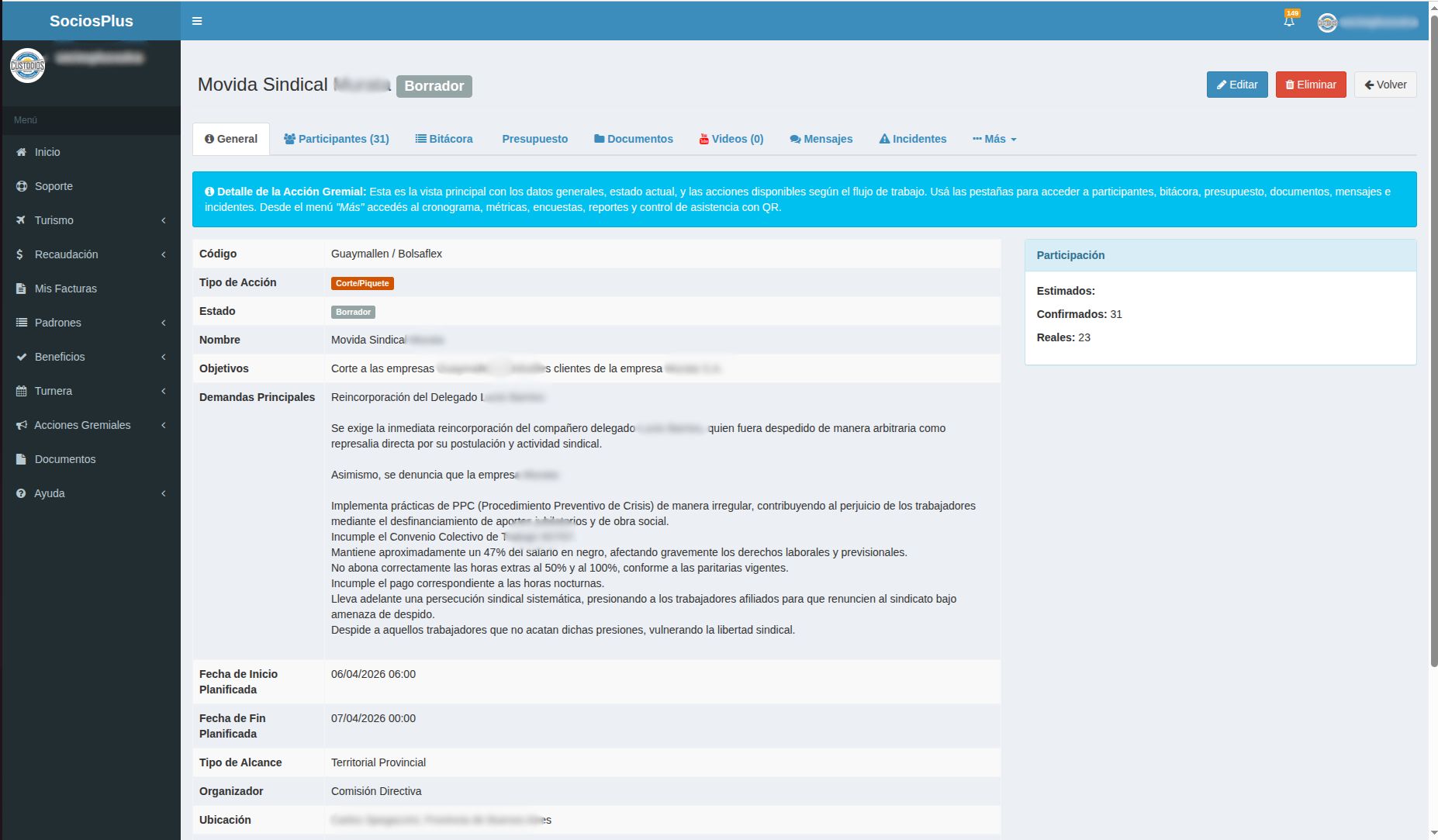
Task: Open the Más dropdown tab
Action: [x=994, y=139]
